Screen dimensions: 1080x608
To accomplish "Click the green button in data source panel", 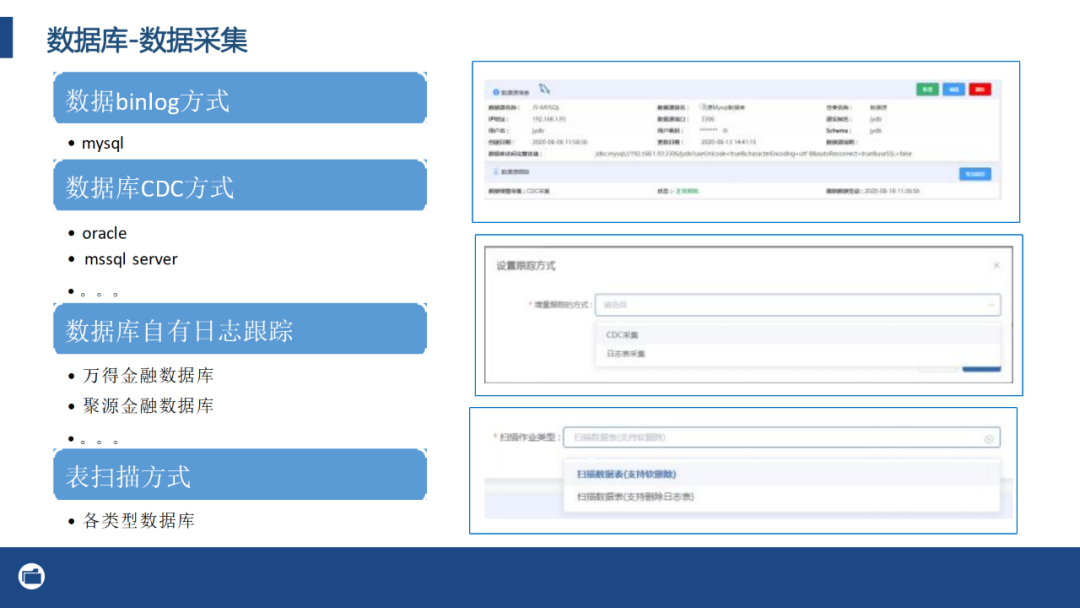I will point(927,90).
